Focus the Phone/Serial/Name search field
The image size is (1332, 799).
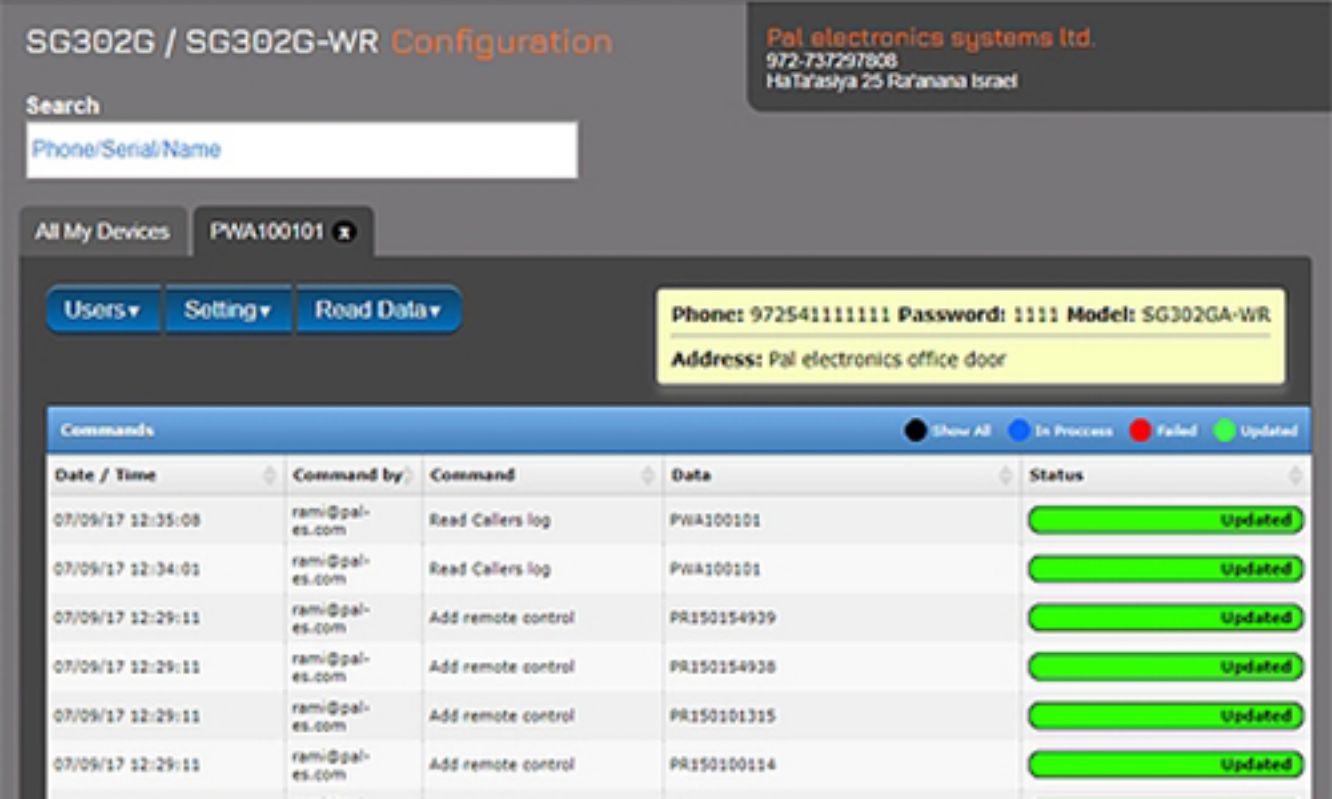pyautogui.click(x=301, y=150)
